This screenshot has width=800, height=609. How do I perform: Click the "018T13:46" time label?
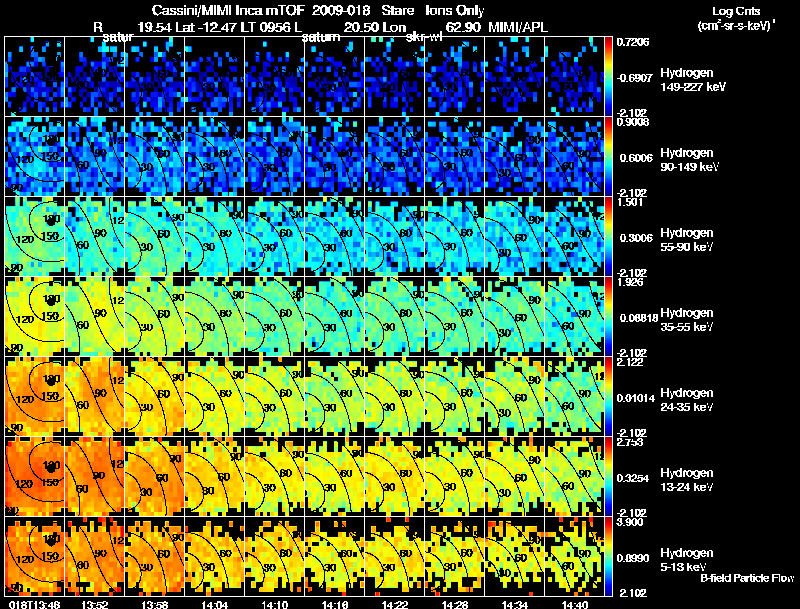point(35,604)
